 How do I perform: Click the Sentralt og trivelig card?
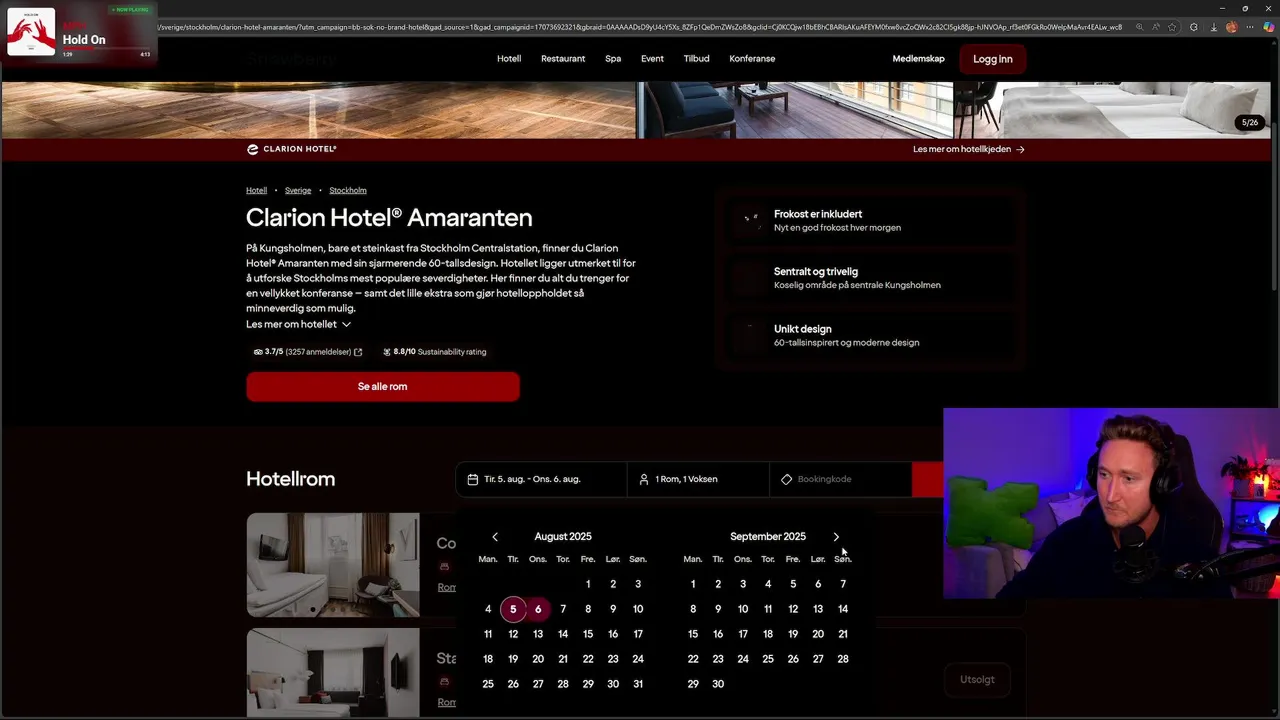pos(870,278)
